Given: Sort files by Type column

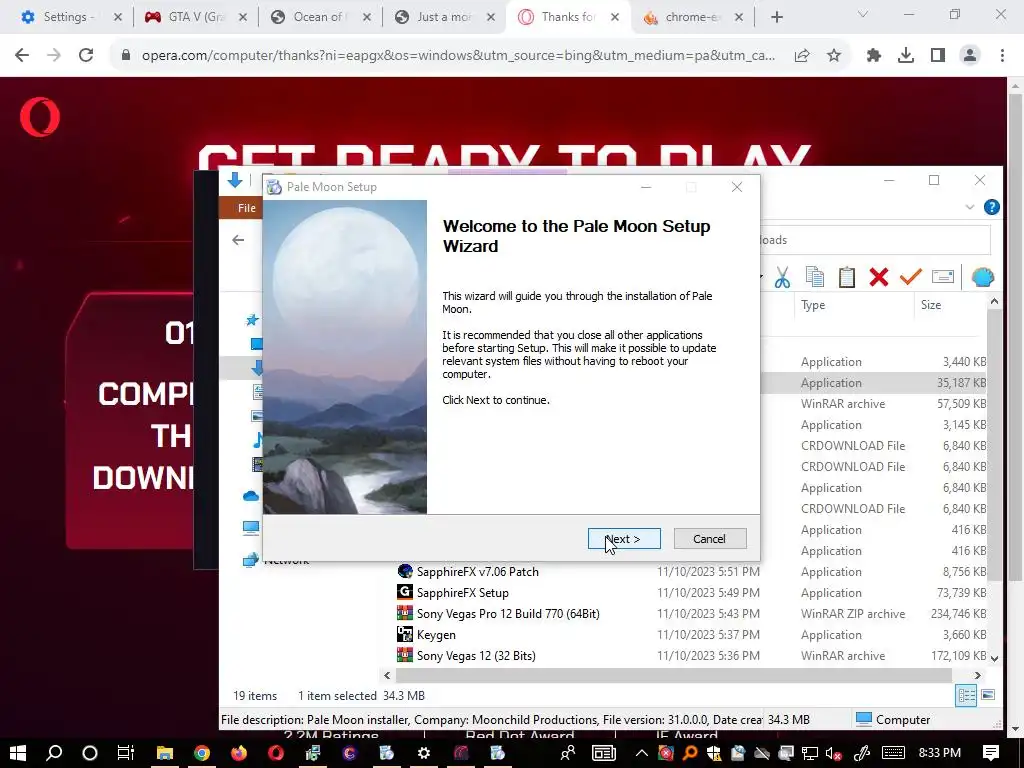Looking at the screenshot, I should (x=813, y=305).
